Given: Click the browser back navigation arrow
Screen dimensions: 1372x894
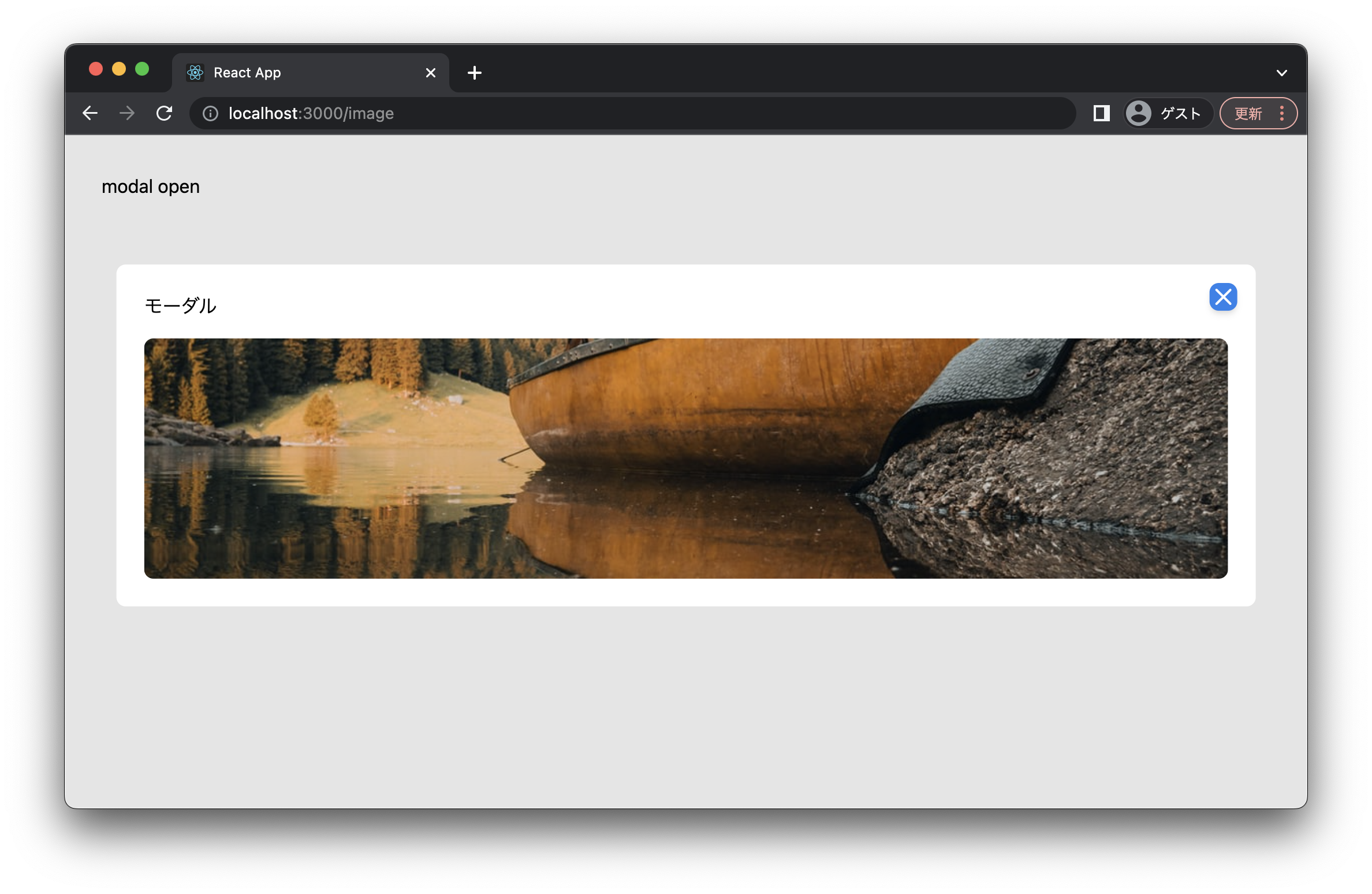Looking at the screenshot, I should 90,113.
